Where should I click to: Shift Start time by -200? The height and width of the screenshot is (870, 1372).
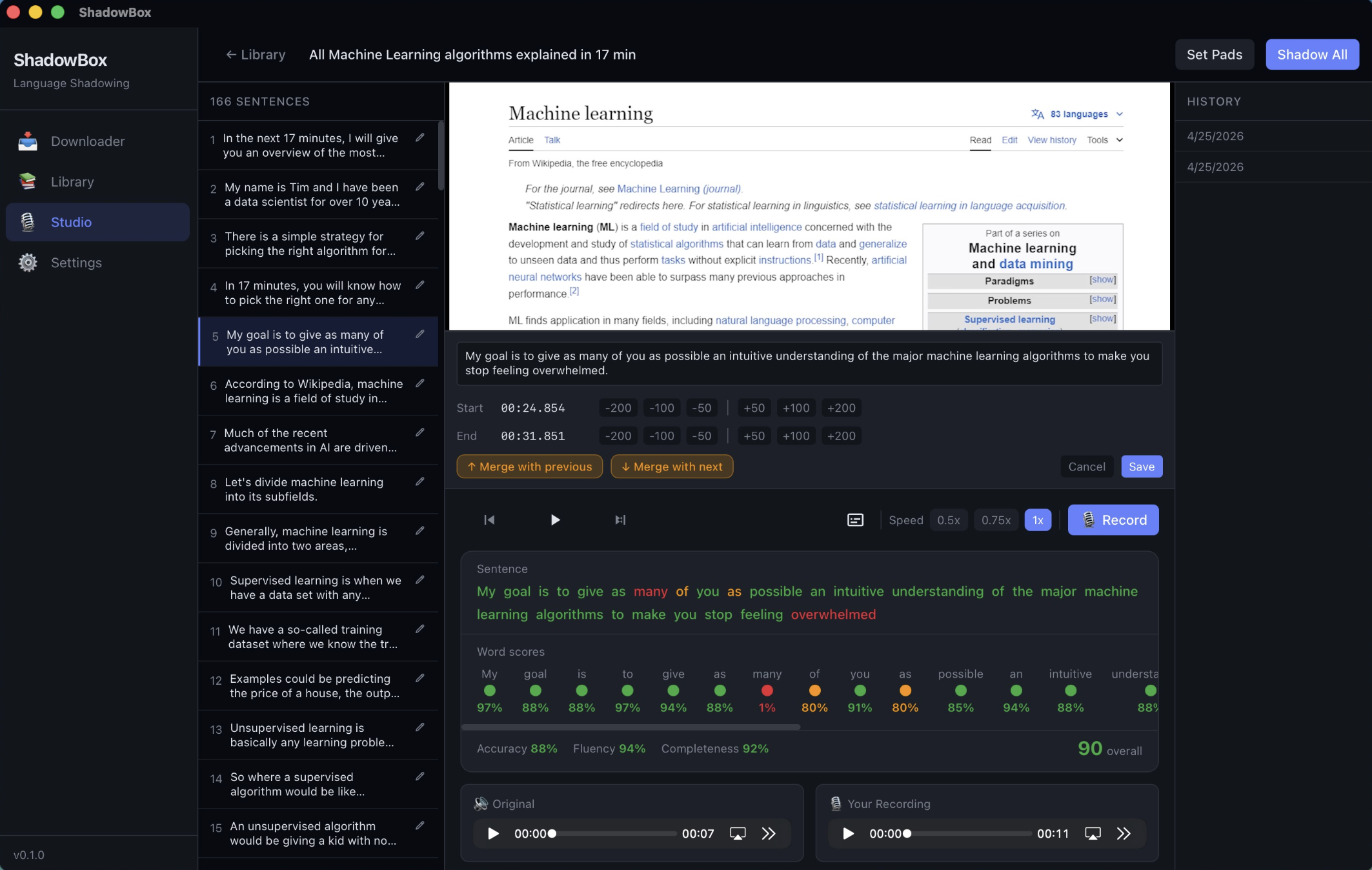click(618, 408)
